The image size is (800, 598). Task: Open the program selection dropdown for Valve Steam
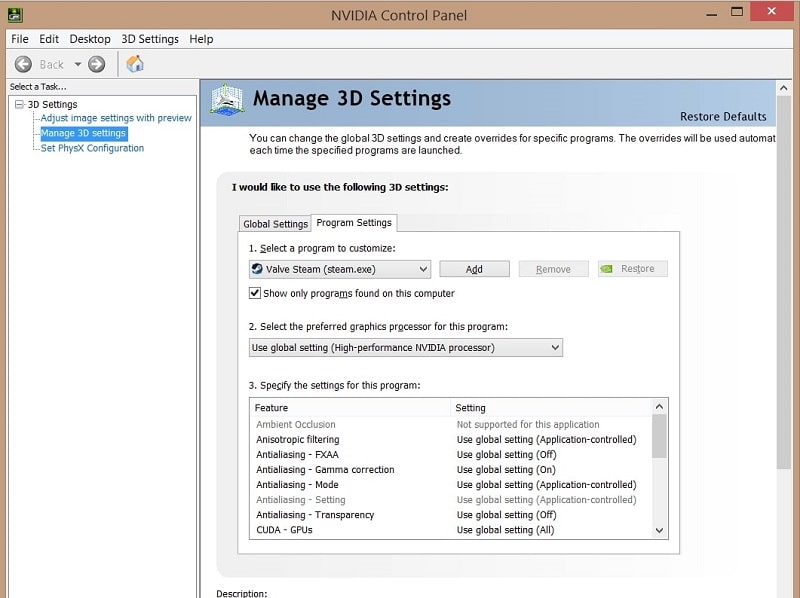click(x=422, y=269)
